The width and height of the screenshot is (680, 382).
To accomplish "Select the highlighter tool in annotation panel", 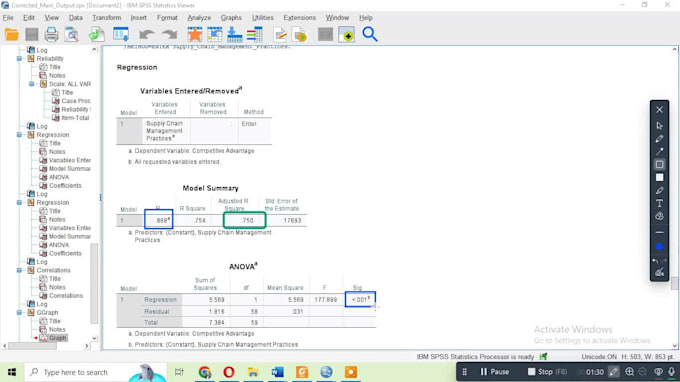I will 659,190.
